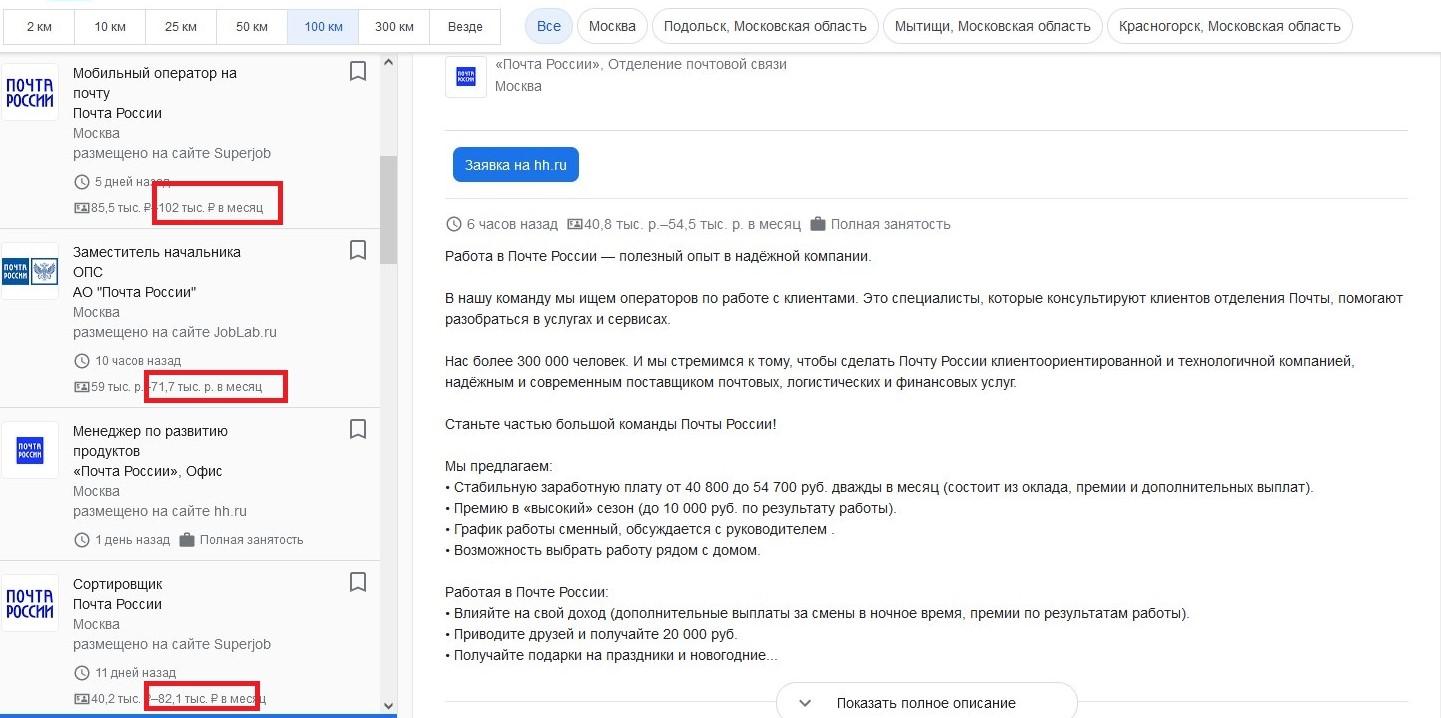Click 6 часов назад timestamp in details

tap(512, 224)
